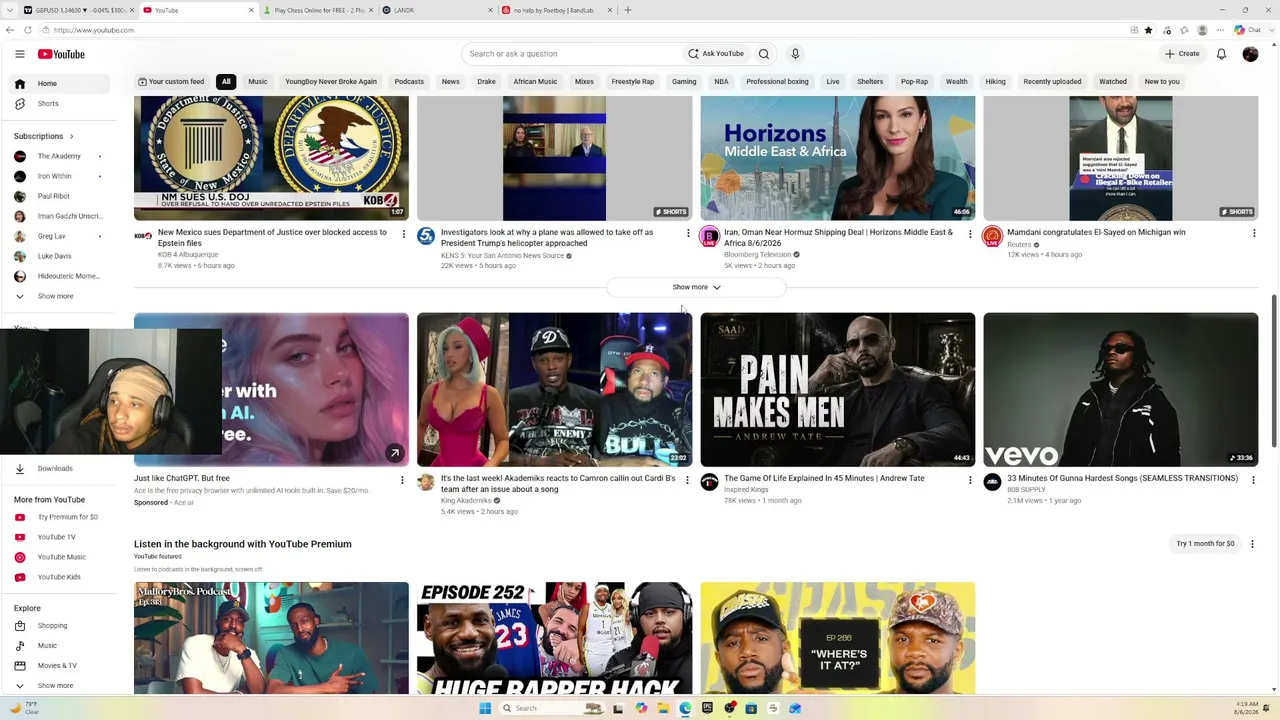
Task: Select the News filter chip
Action: [451, 82]
